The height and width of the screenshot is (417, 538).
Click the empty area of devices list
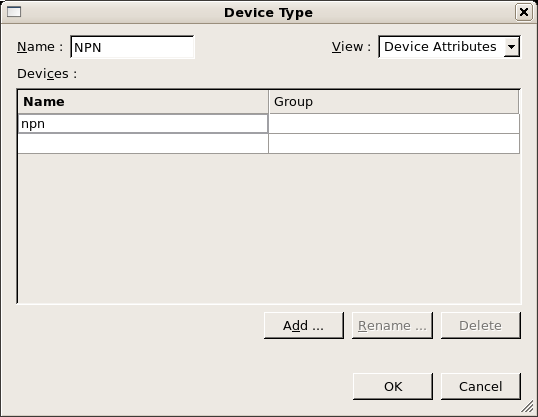point(269,228)
